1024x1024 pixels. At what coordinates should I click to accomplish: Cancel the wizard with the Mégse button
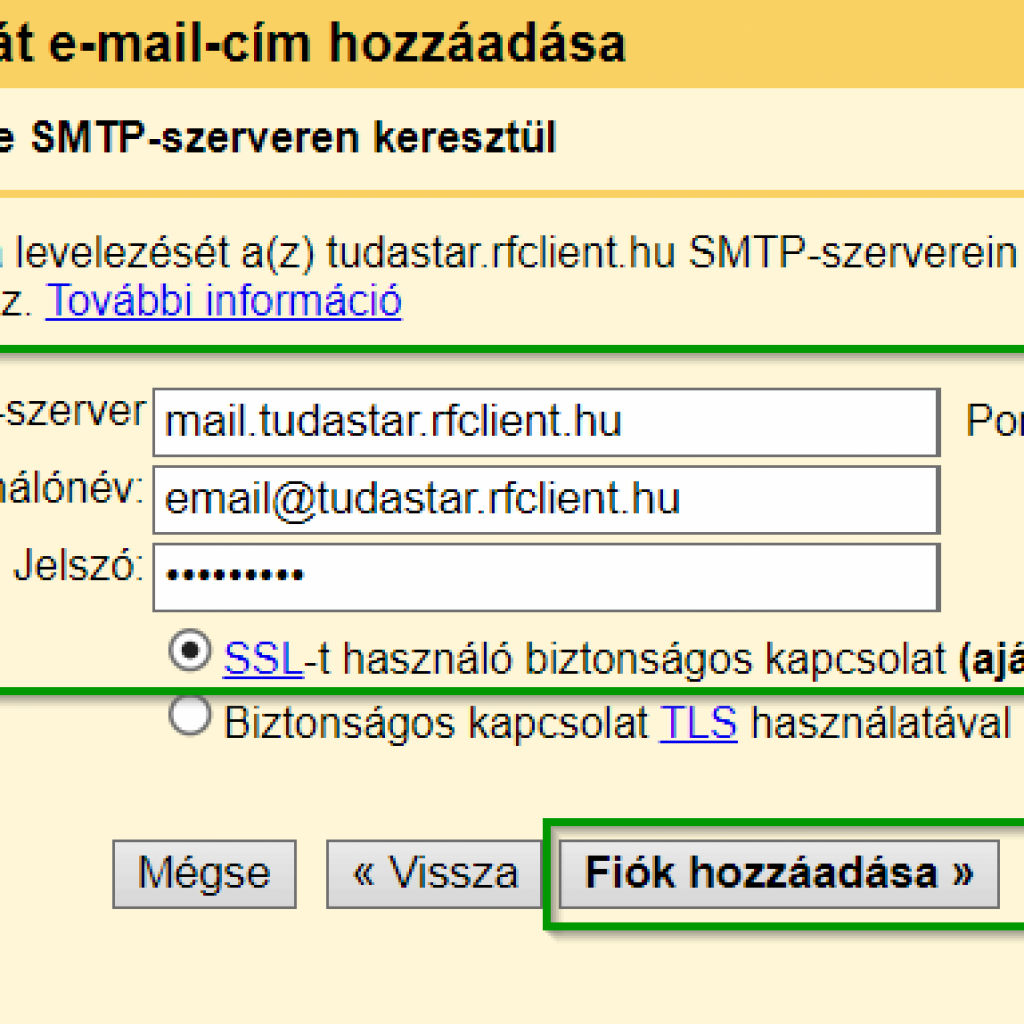point(204,872)
